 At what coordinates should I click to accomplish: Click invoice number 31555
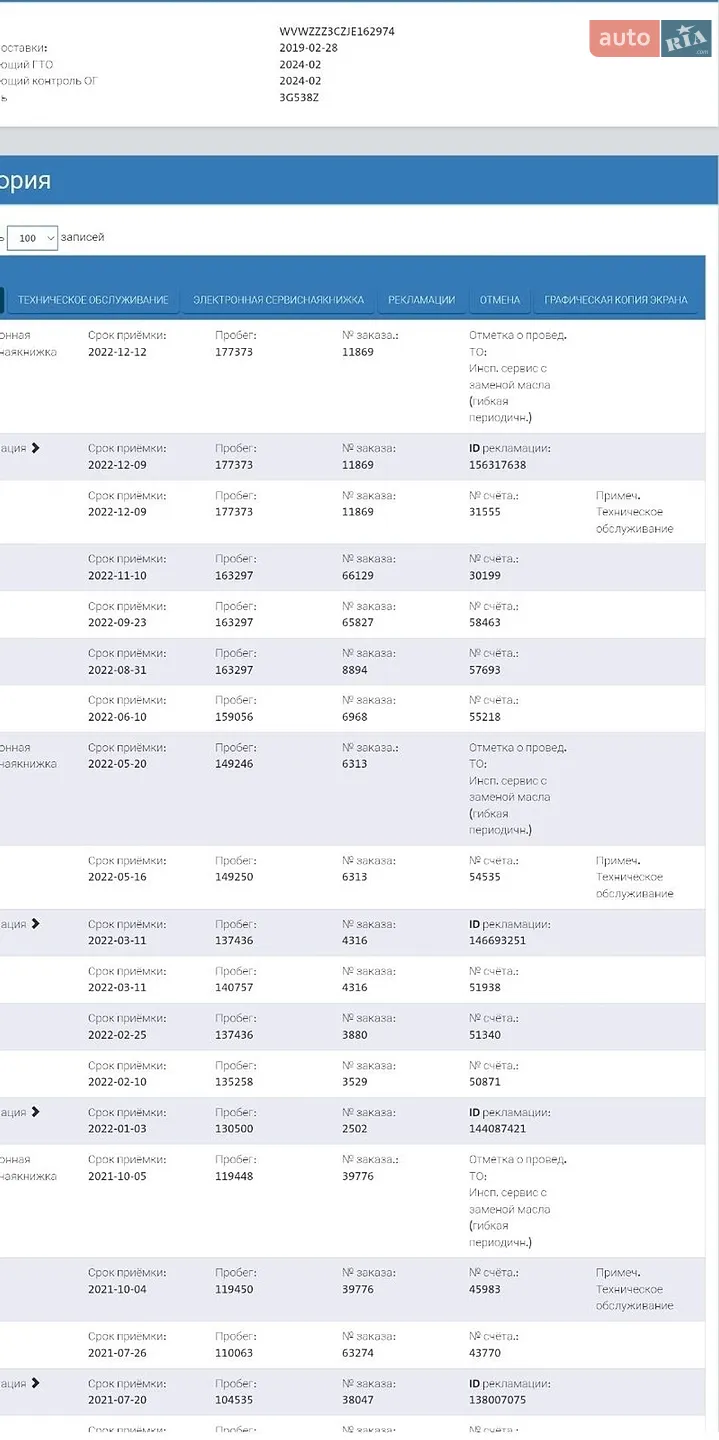pos(485,512)
